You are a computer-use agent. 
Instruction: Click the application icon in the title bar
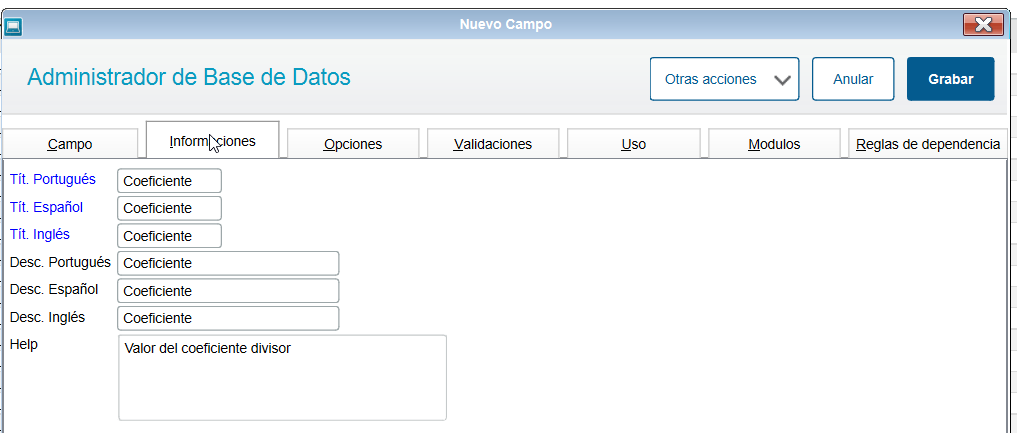click(13, 26)
